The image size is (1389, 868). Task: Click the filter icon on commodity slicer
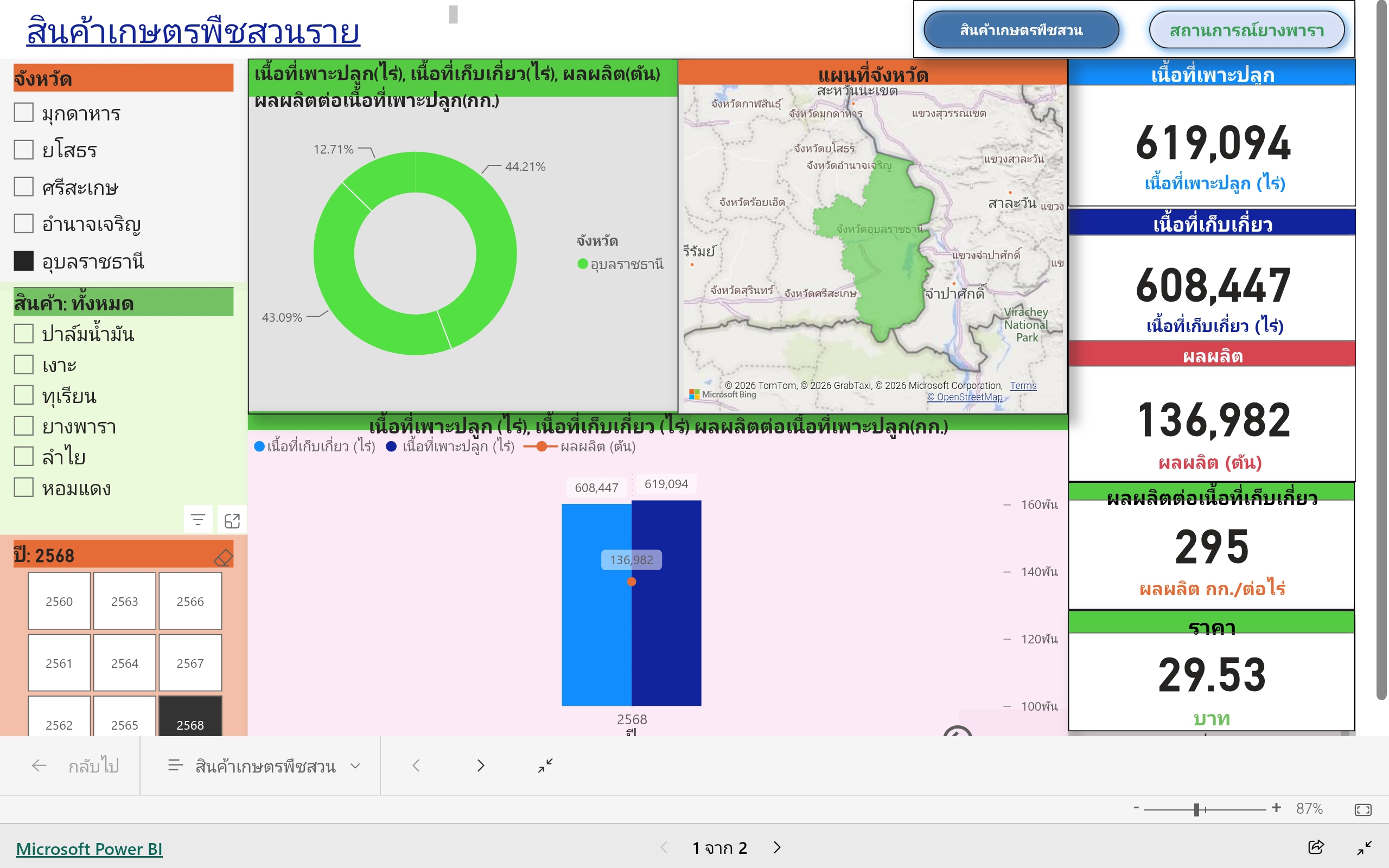pyautogui.click(x=198, y=520)
